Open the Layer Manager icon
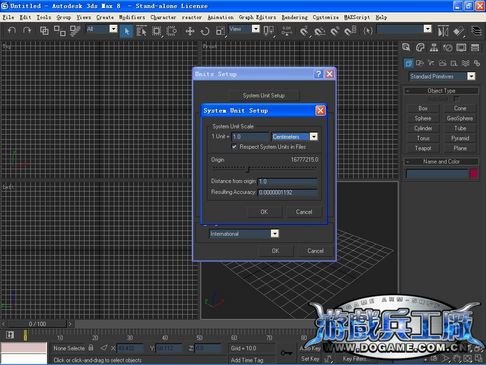The image size is (486, 365). point(477,31)
